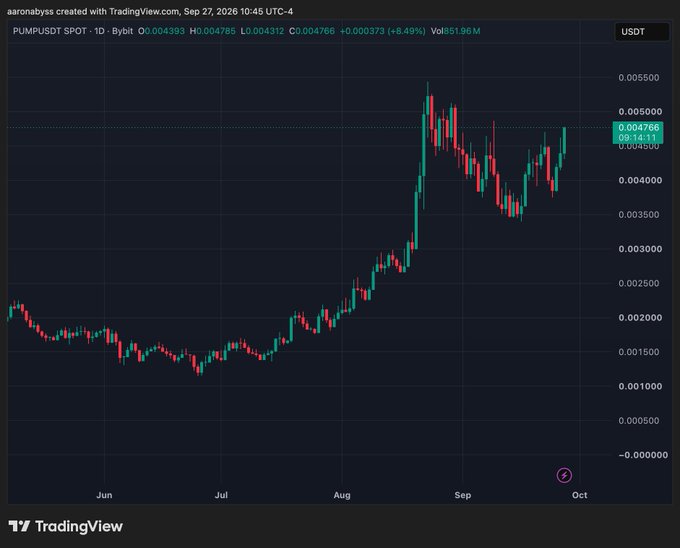Image resolution: width=680 pixels, height=548 pixels.
Task: Click the 0.003500 price axis label
Action: 639,215
